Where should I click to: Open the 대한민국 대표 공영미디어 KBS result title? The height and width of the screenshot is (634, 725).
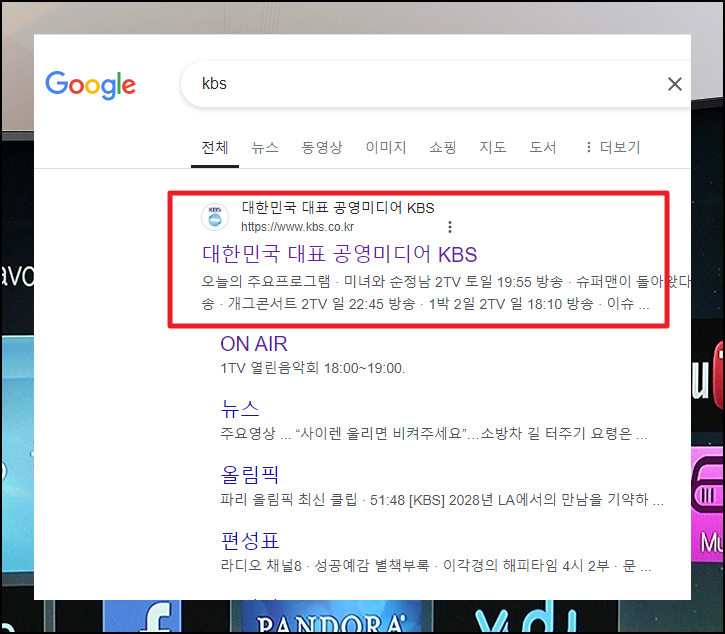point(339,254)
